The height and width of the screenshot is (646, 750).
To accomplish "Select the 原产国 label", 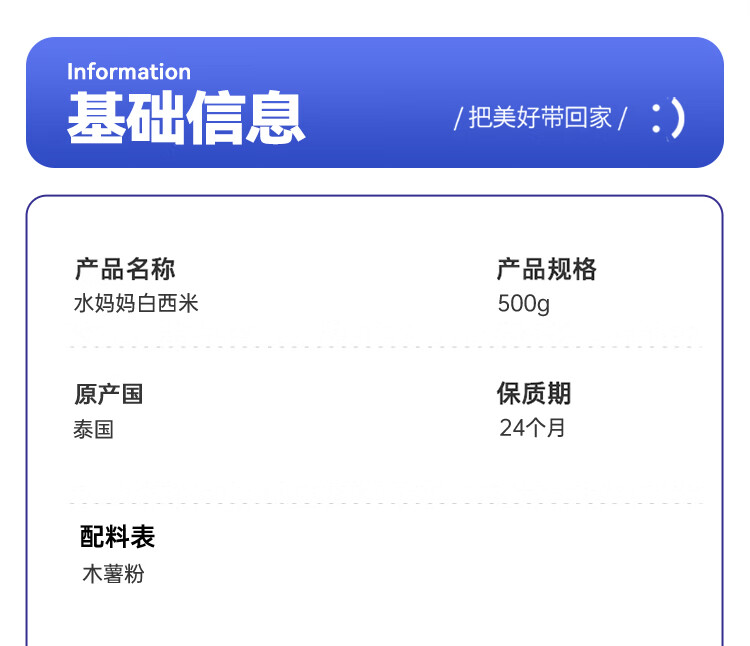I will (109, 394).
